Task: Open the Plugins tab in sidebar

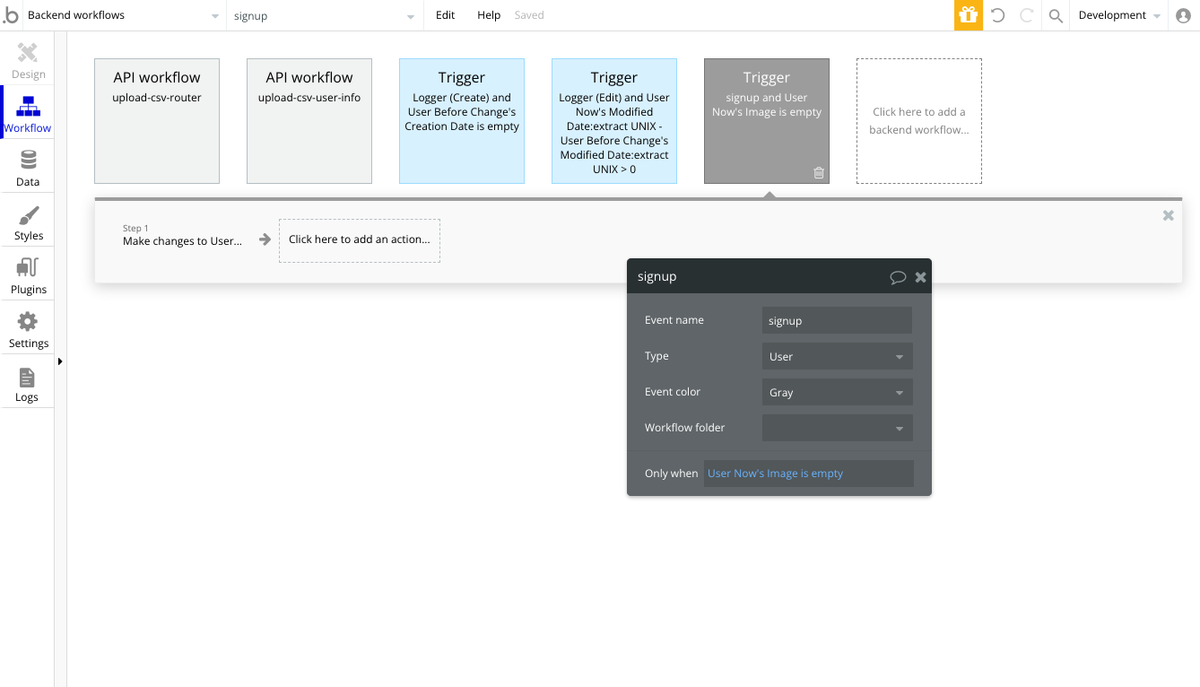Action: pos(28,276)
